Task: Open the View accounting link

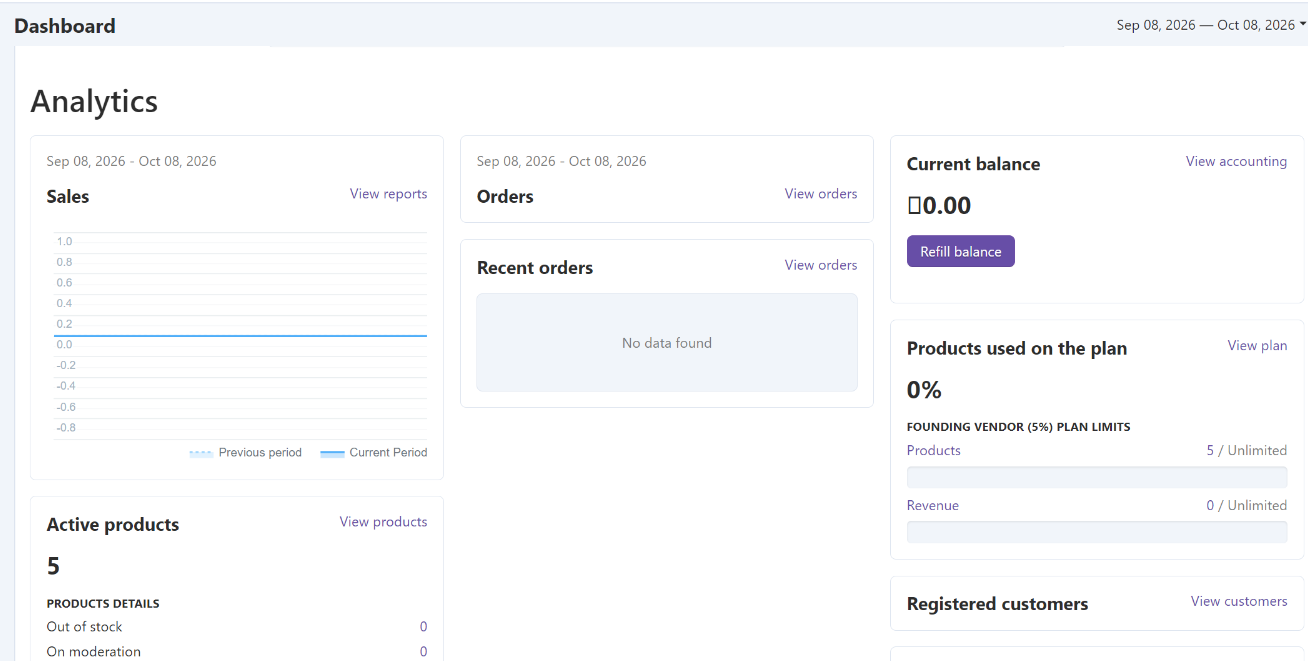Action: (x=1236, y=161)
